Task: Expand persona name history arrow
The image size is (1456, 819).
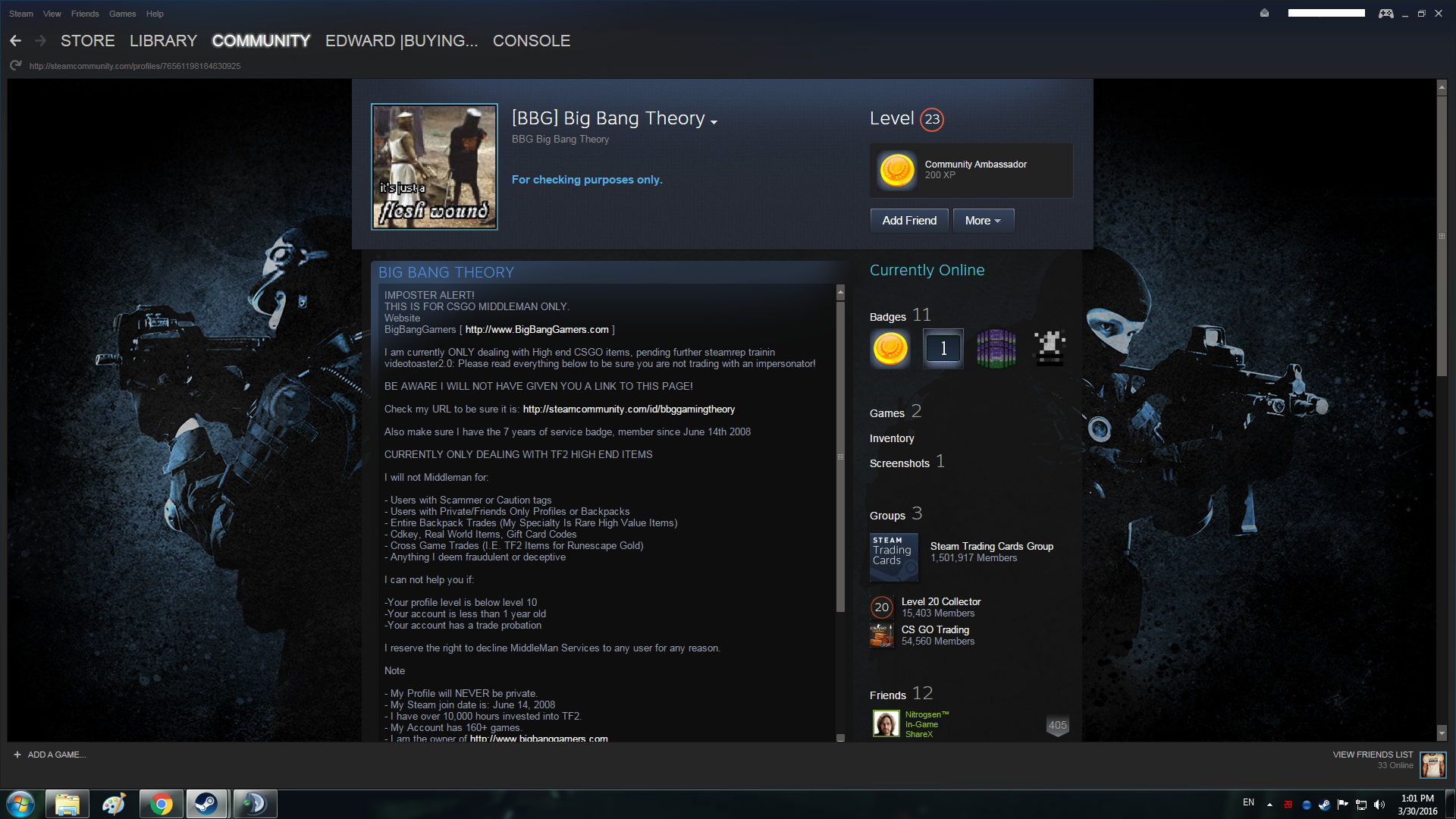Action: pyautogui.click(x=714, y=122)
